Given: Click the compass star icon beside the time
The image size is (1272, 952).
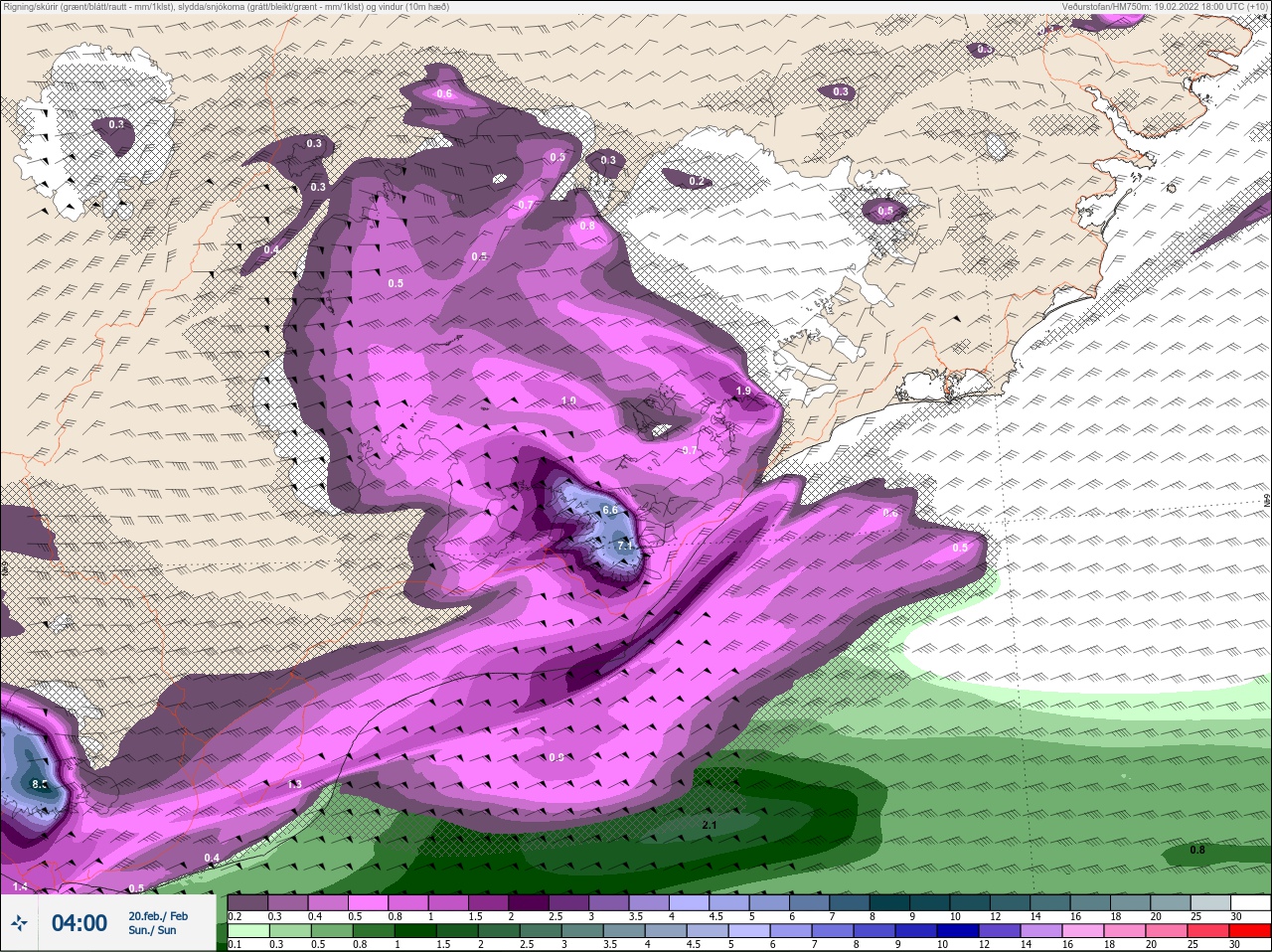Looking at the screenshot, I should tap(18, 923).
